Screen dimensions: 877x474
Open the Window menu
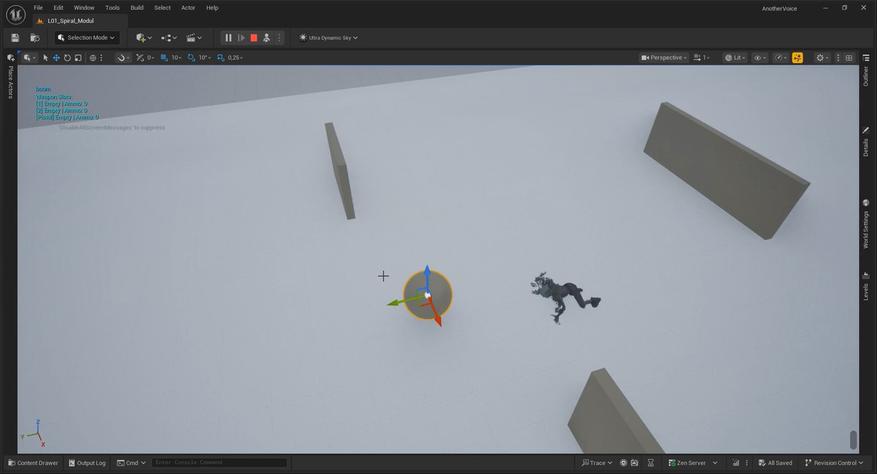[84, 8]
